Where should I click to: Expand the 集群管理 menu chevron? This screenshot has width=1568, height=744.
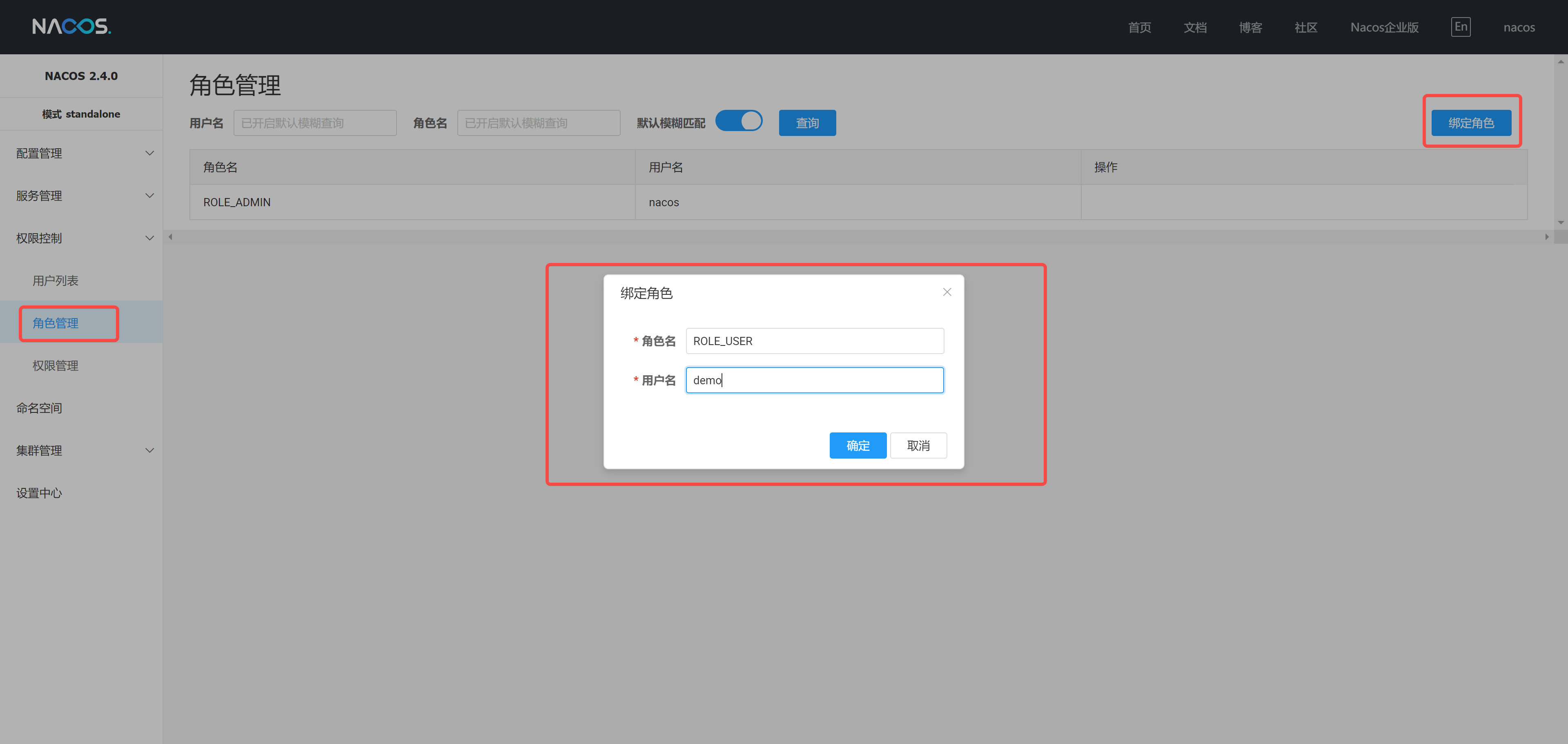(x=149, y=450)
